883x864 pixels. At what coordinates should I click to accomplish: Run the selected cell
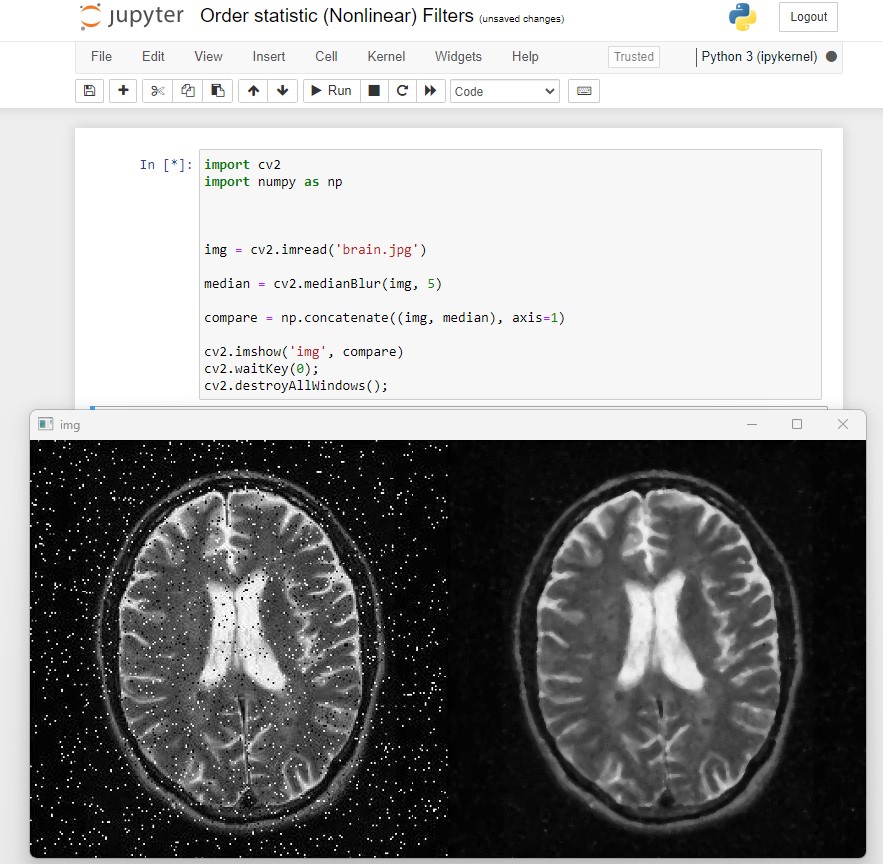click(332, 91)
